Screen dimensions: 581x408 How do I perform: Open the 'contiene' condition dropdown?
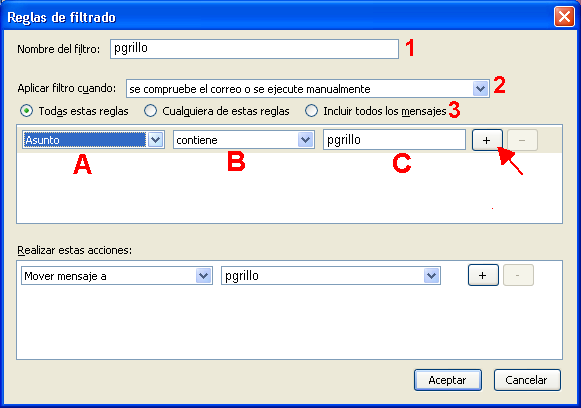point(305,140)
